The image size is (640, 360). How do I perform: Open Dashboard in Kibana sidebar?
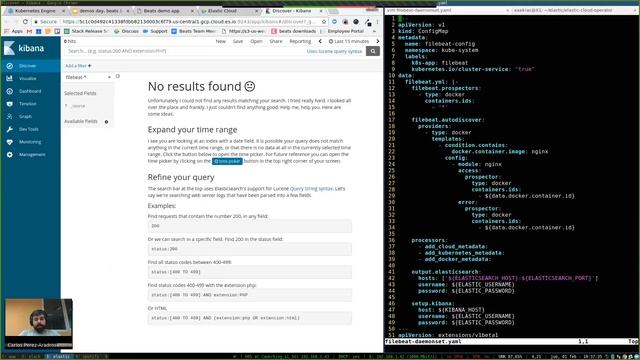(30, 91)
